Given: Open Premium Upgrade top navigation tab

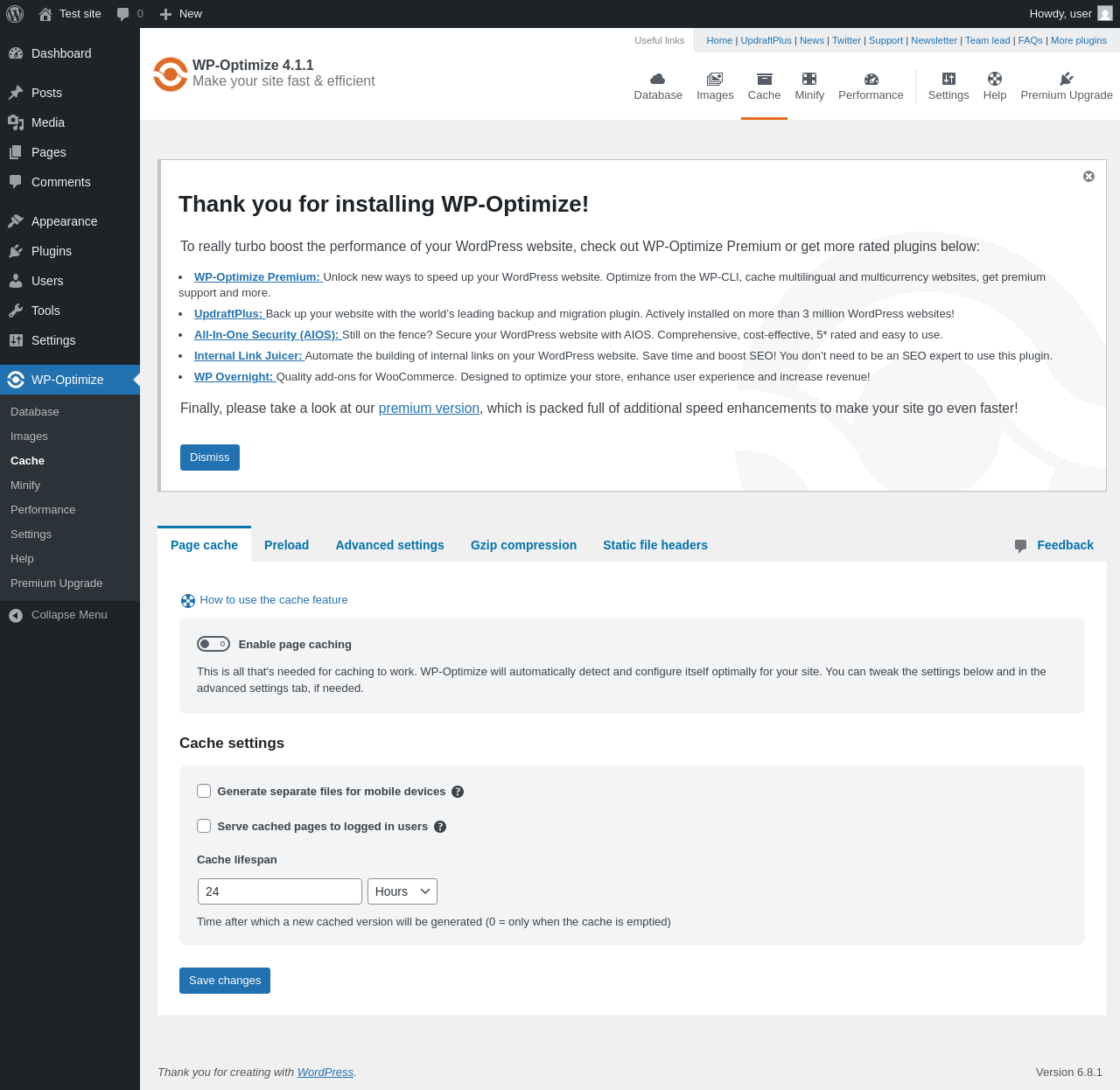Looking at the screenshot, I should tap(1067, 87).
